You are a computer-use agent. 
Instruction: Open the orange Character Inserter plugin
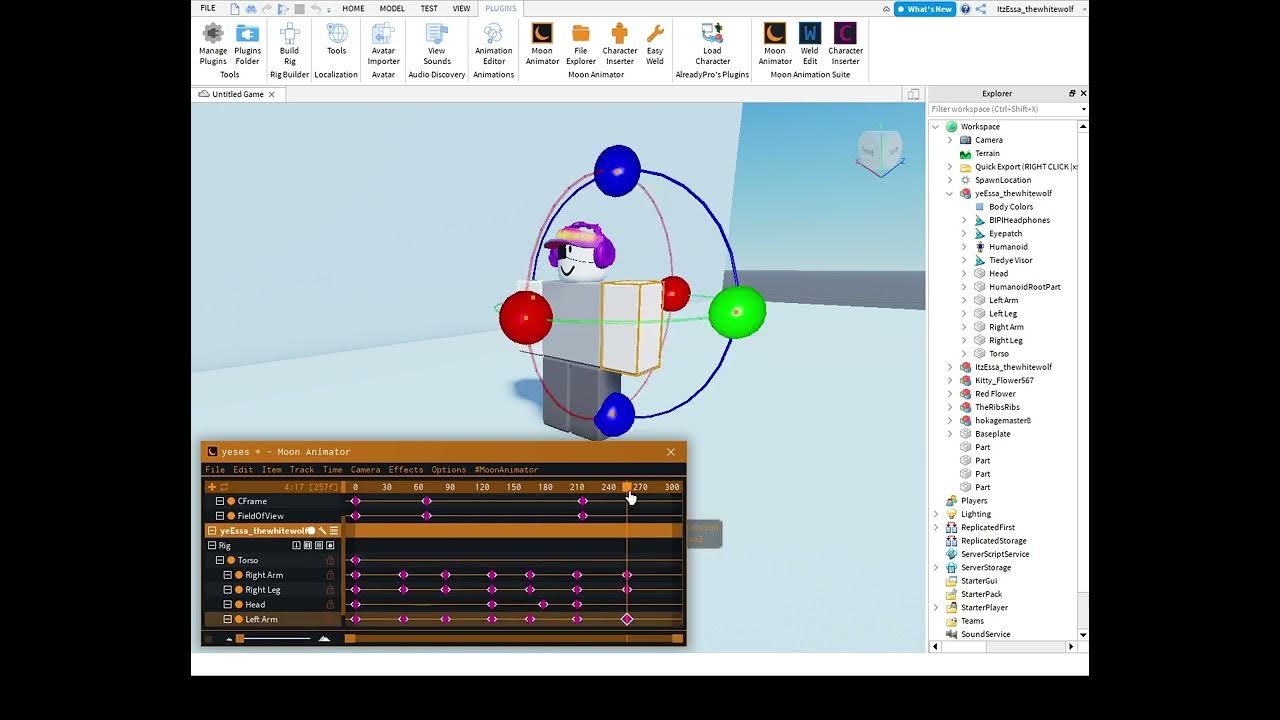(x=619, y=45)
